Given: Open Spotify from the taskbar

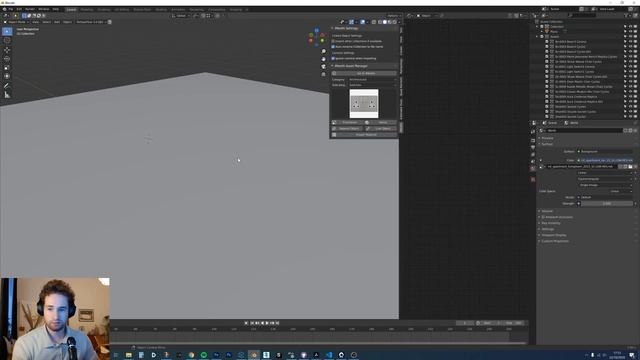Looking at the screenshot, I should click(x=204, y=355).
